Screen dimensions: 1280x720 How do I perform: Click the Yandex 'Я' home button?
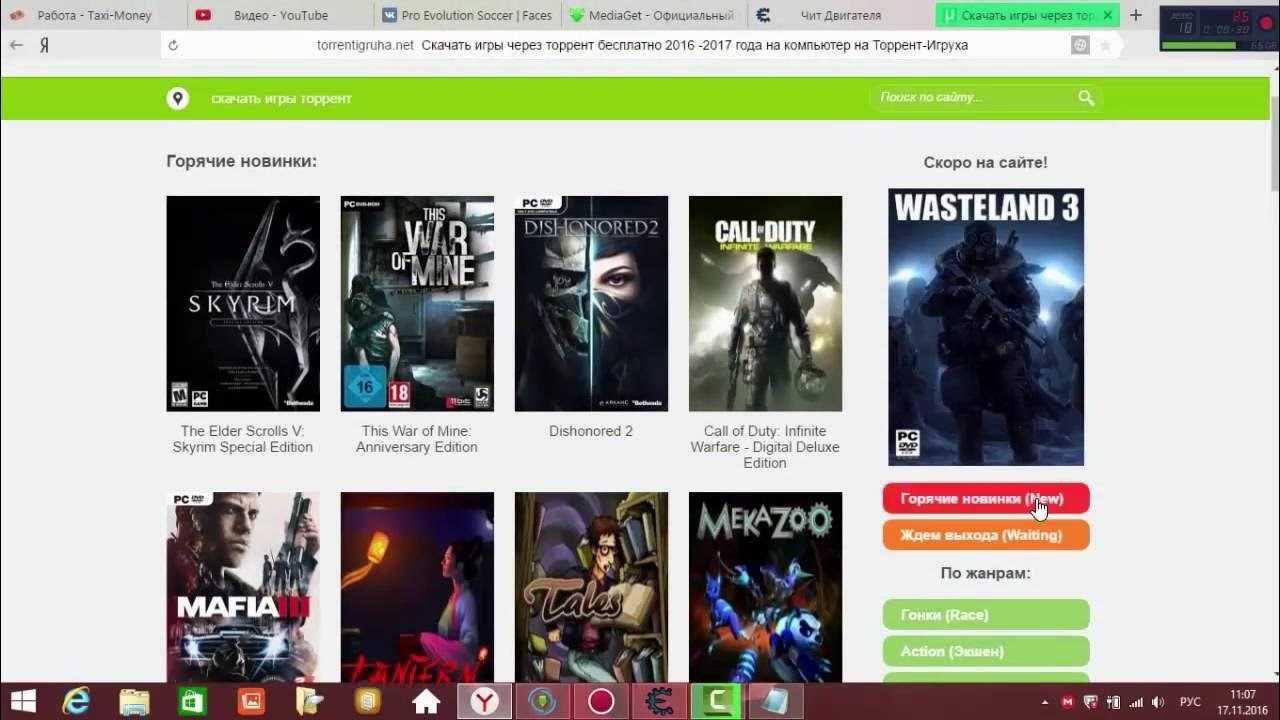point(45,45)
